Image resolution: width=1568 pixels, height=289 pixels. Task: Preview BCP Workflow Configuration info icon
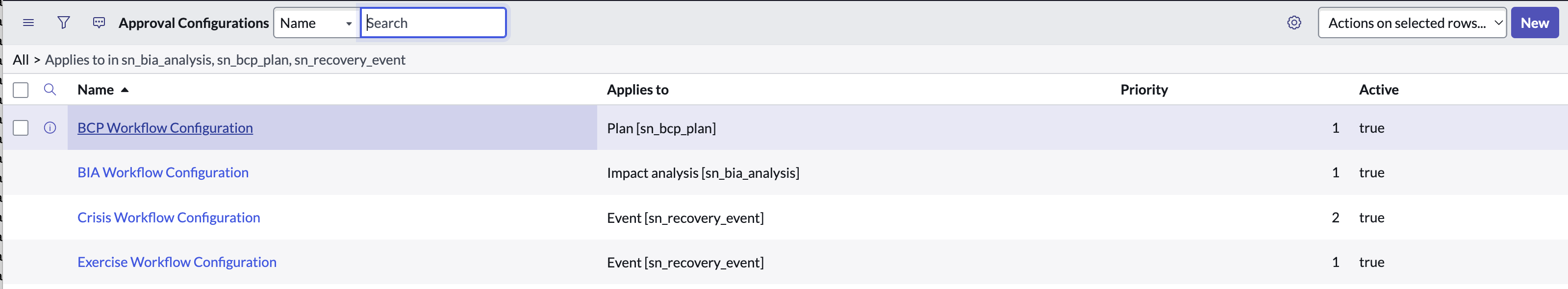[x=50, y=128]
